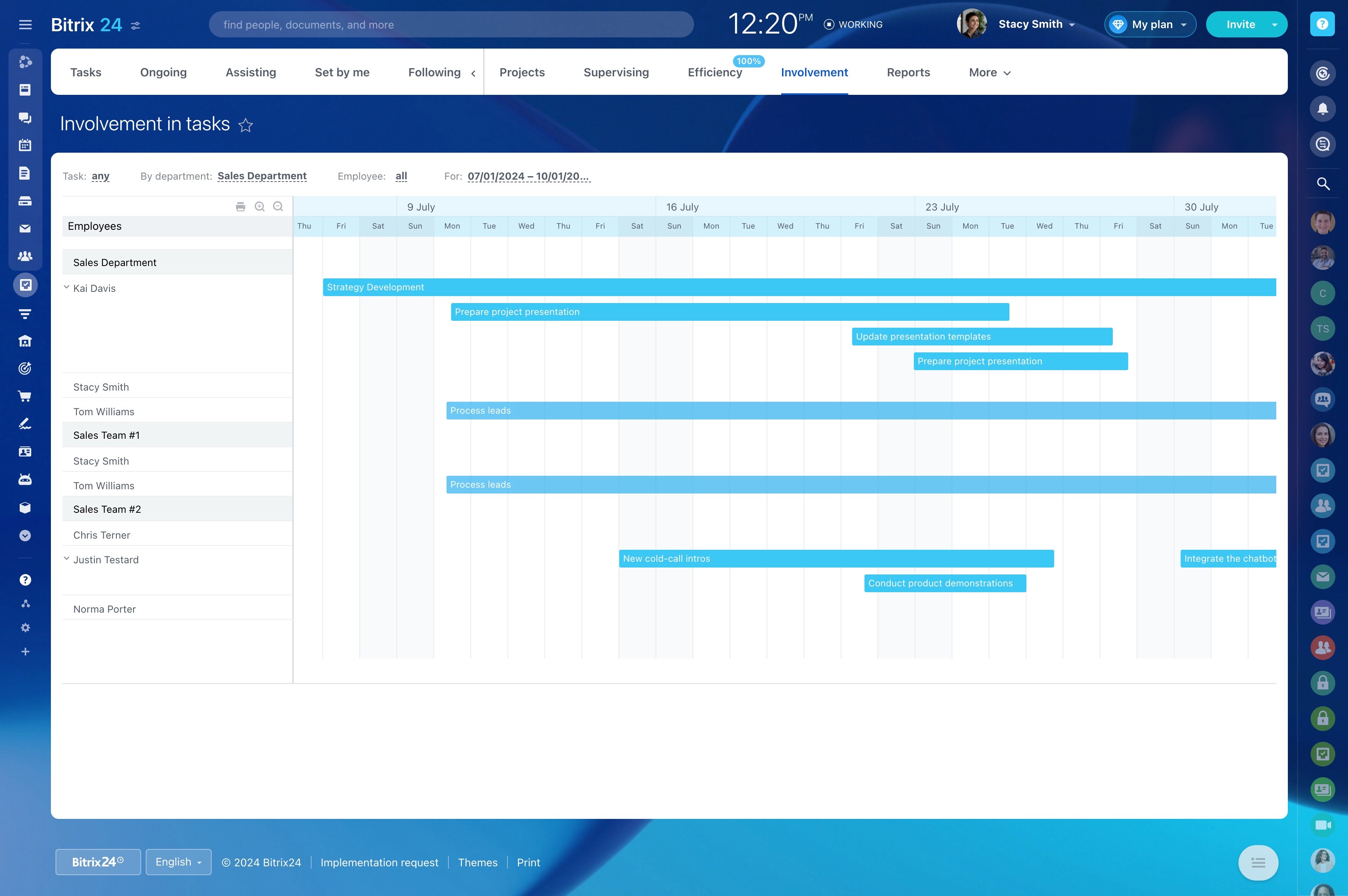Viewport: 1348px width, 896px height.
Task: Click the Invite button
Action: [1240, 25]
